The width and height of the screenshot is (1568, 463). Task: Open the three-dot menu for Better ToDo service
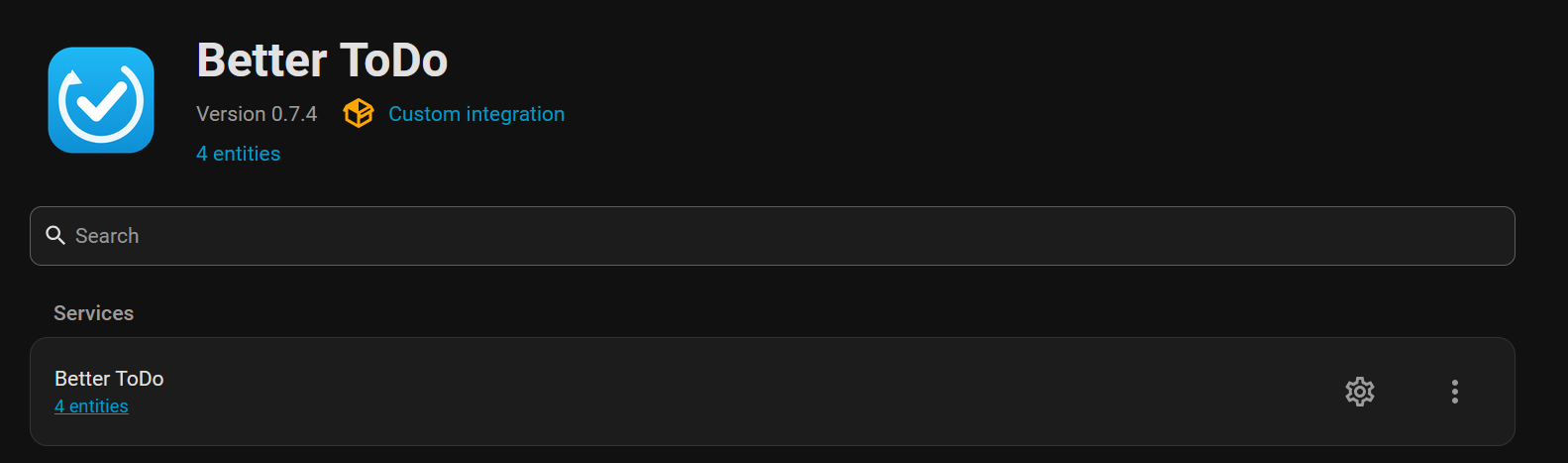(1455, 392)
